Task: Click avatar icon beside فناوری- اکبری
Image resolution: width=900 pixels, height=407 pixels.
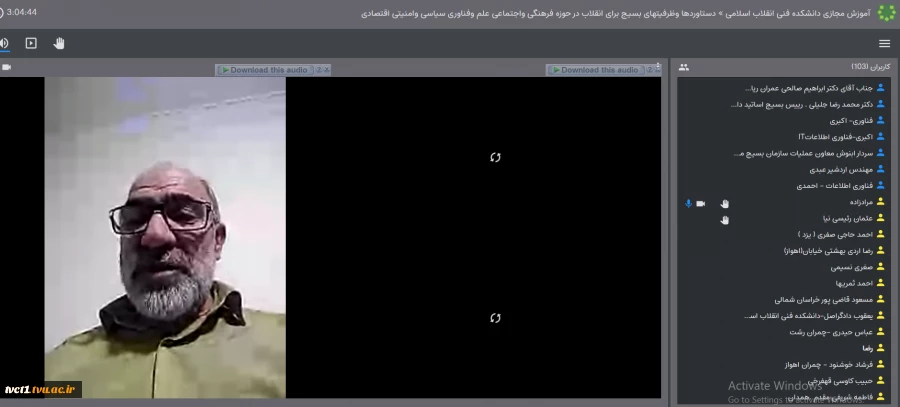Action: pyautogui.click(x=880, y=121)
